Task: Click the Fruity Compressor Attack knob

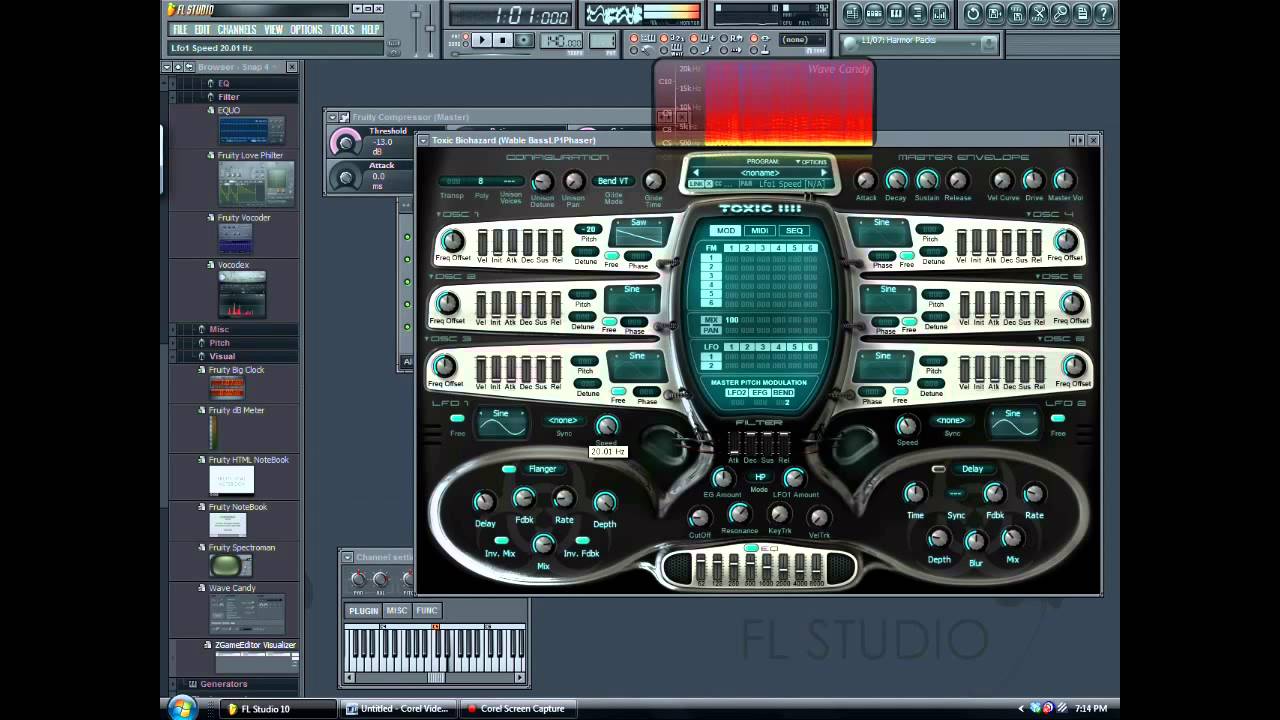Action: tap(347, 178)
